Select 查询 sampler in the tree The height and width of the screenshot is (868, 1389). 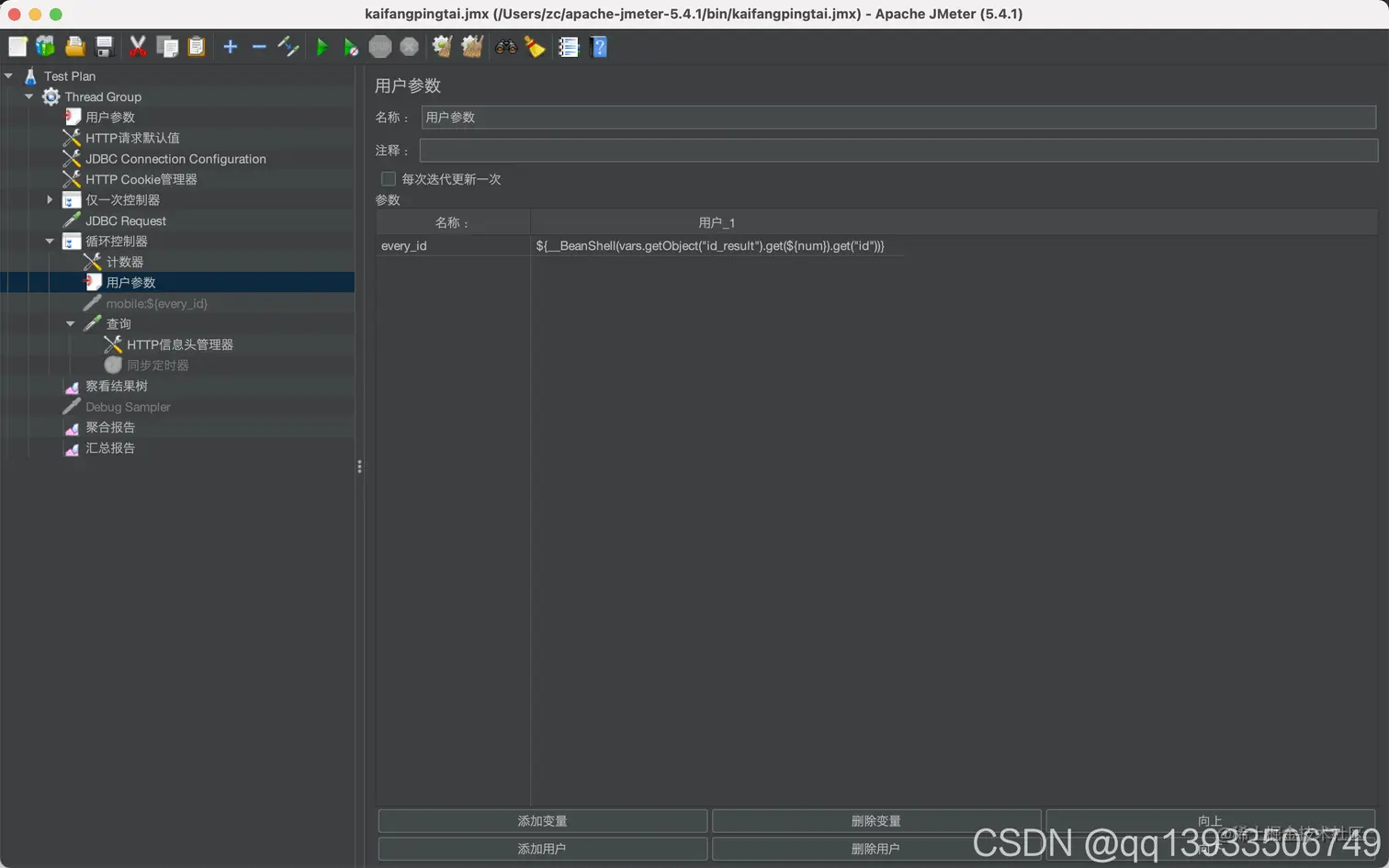(x=119, y=323)
